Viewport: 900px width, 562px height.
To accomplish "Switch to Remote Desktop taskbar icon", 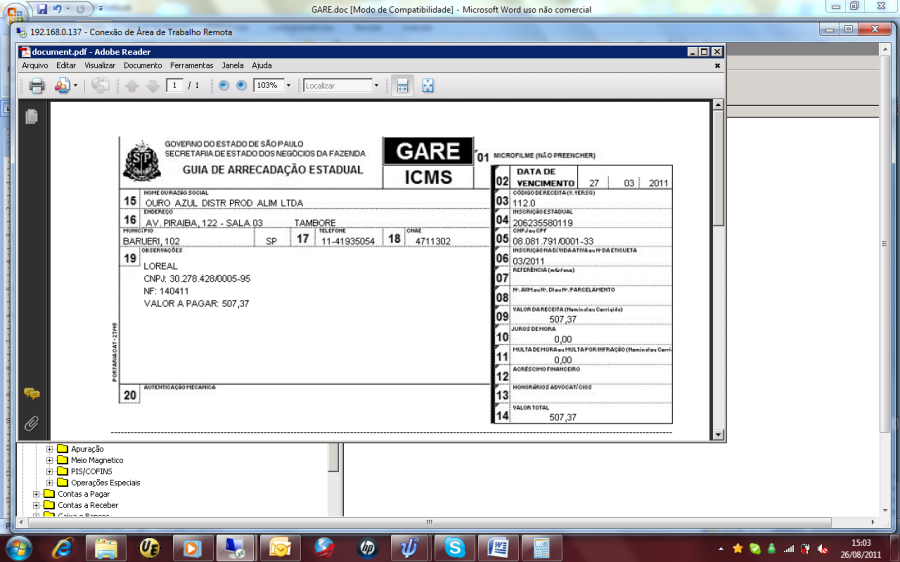I will [236, 548].
